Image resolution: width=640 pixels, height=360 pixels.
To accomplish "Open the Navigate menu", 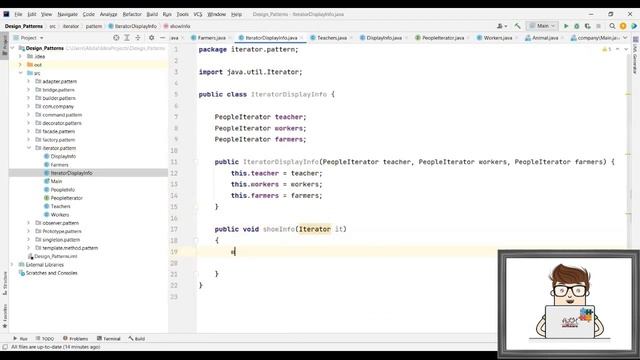I will tap(67, 14).
